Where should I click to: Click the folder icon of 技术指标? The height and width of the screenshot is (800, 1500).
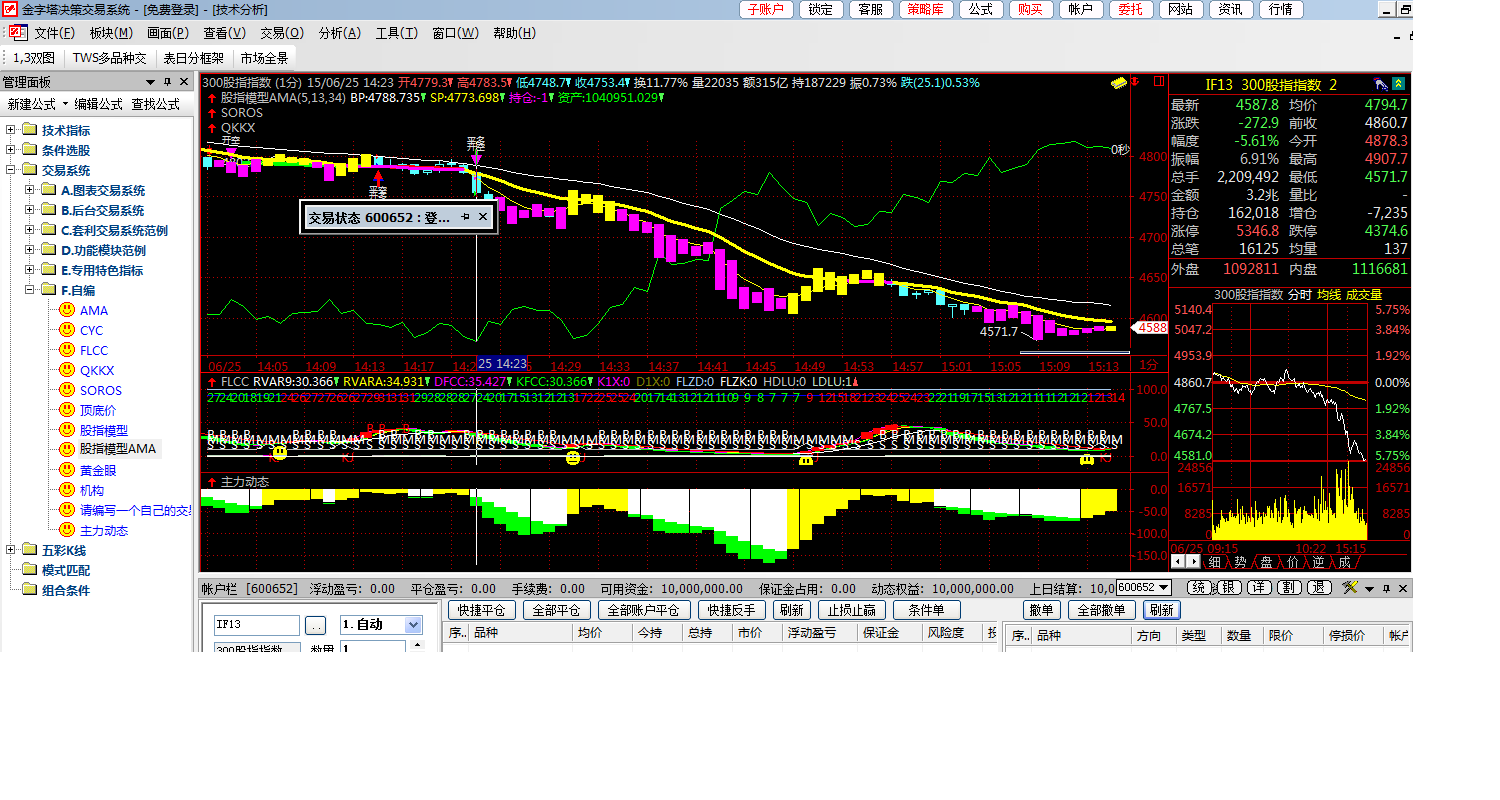29,130
